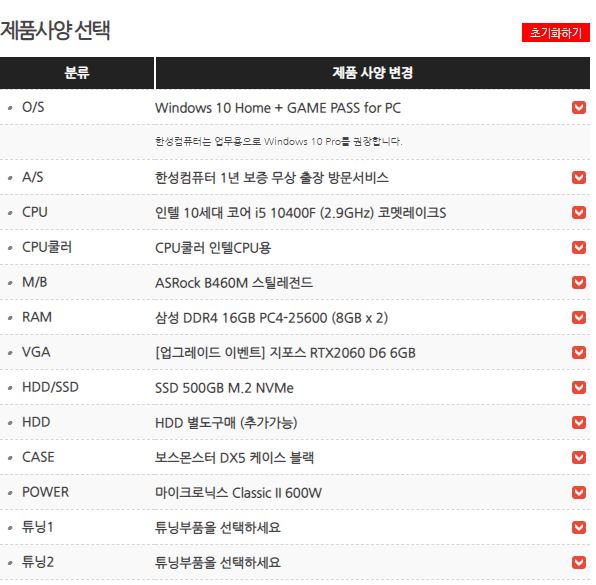596x585 pixels.
Task: Click the 튜닝2 category label
Action: coord(38,562)
